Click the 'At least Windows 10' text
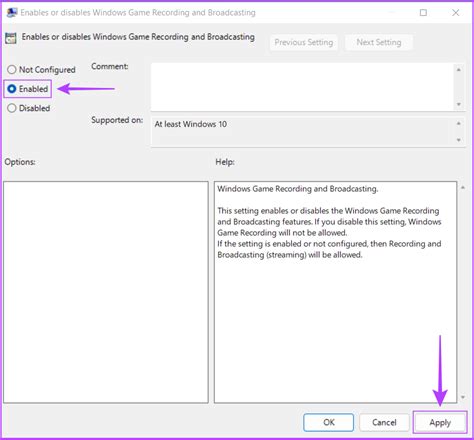 point(191,124)
